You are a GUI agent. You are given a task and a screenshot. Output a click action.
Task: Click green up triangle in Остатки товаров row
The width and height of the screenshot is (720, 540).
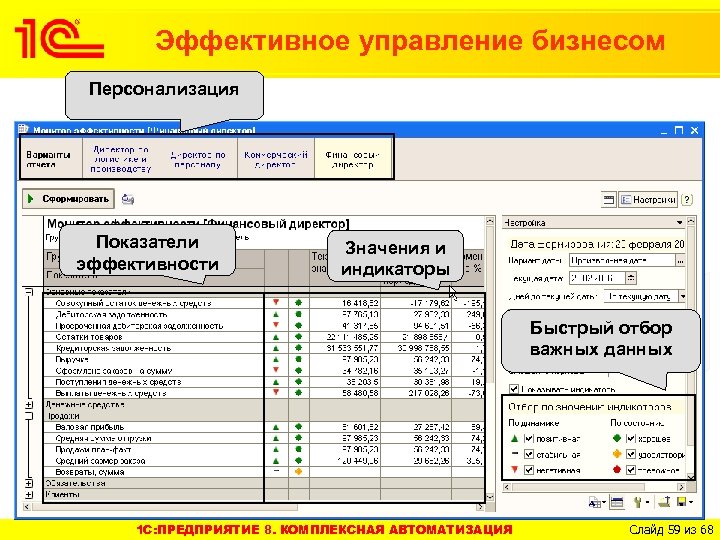pyautogui.click(x=276, y=337)
